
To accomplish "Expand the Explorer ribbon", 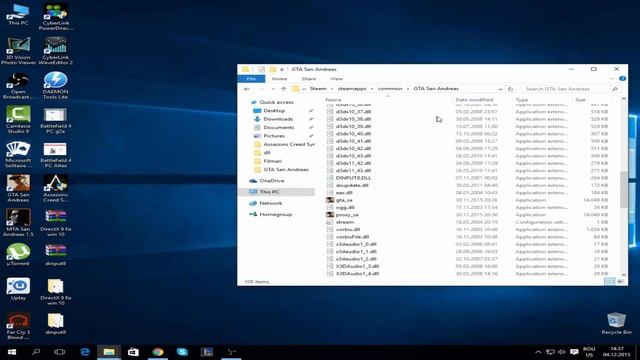I will [612, 78].
